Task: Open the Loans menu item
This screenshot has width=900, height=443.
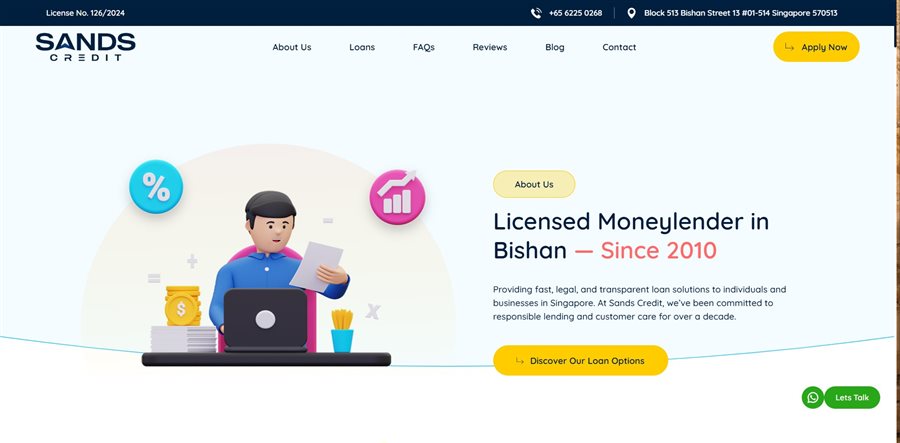Action: pyautogui.click(x=362, y=47)
